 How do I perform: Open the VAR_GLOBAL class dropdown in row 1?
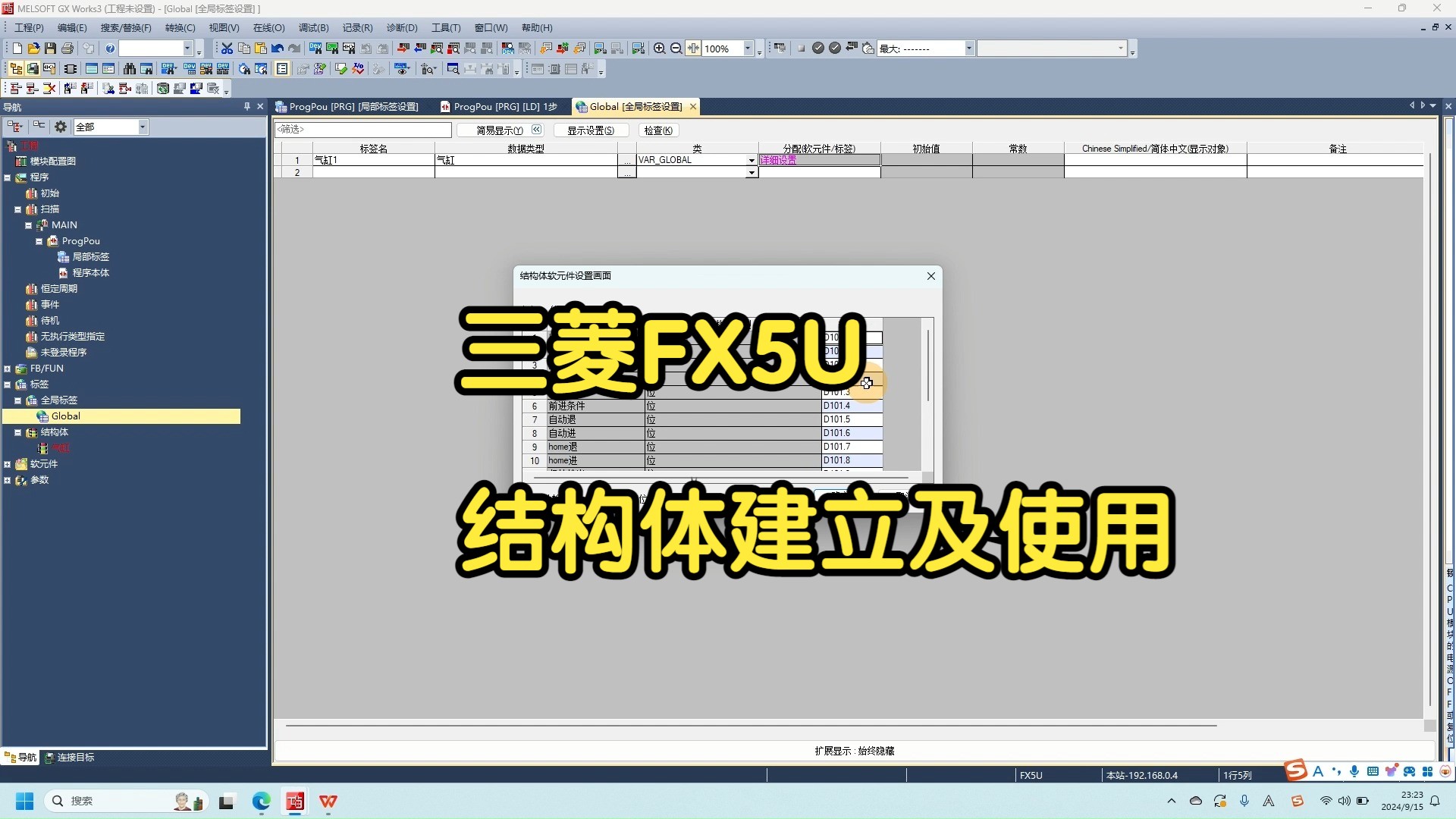(x=751, y=160)
